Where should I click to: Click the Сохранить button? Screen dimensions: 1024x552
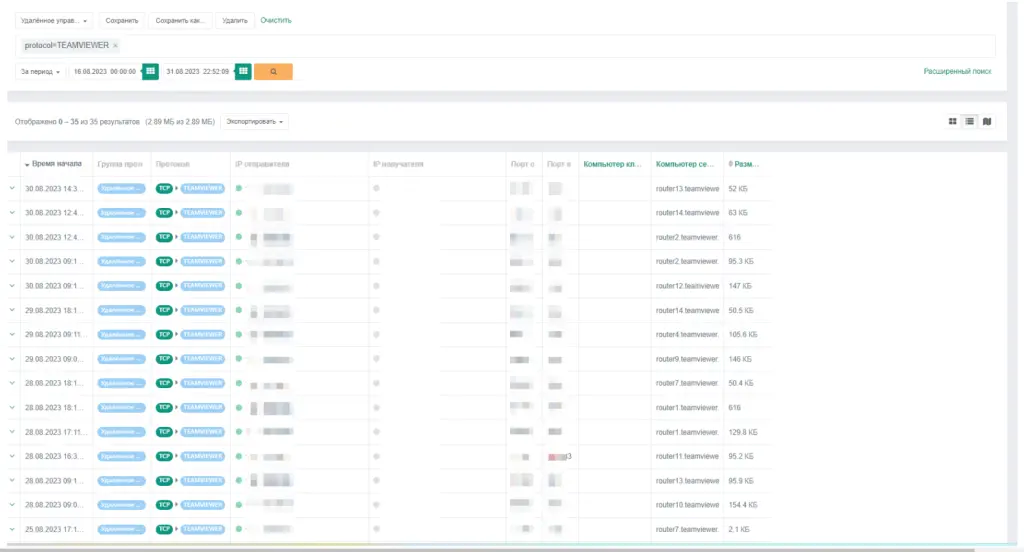tap(121, 21)
